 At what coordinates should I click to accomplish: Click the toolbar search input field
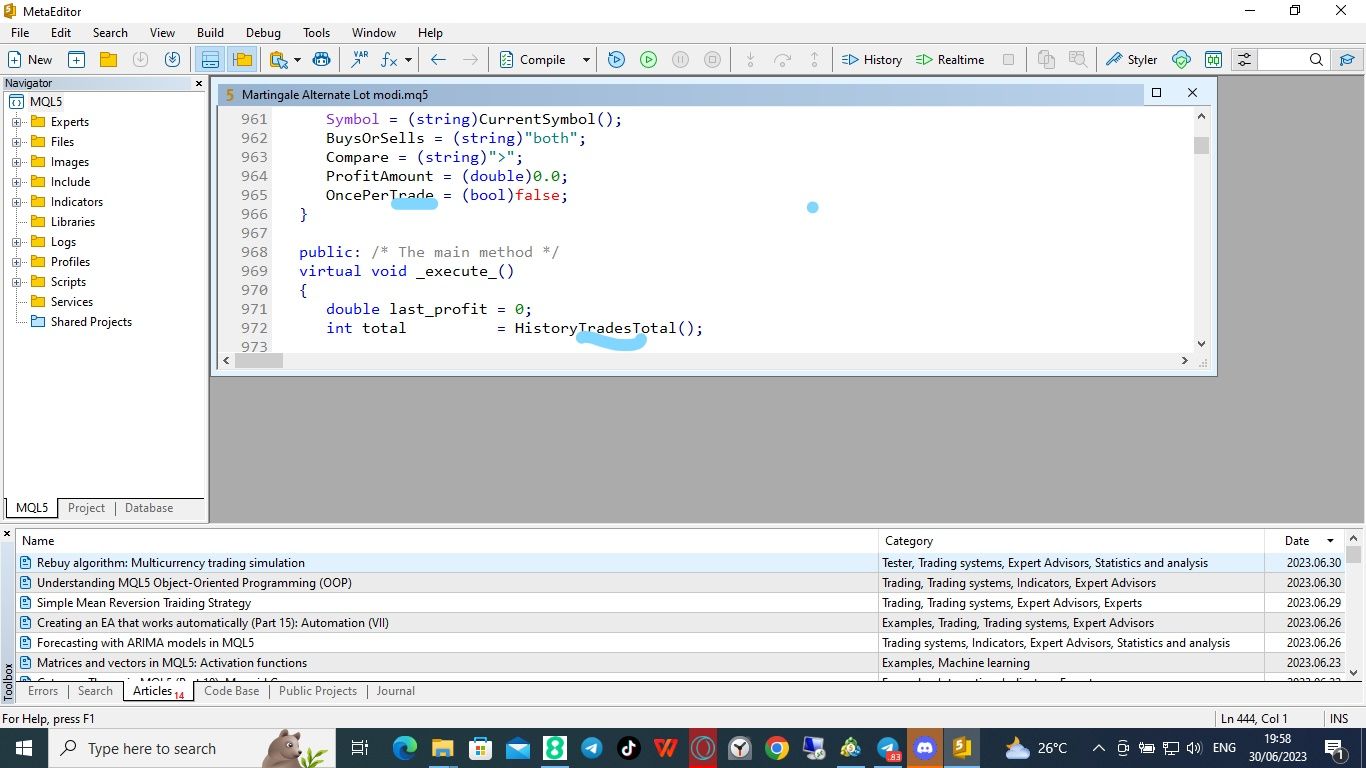point(1281,60)
